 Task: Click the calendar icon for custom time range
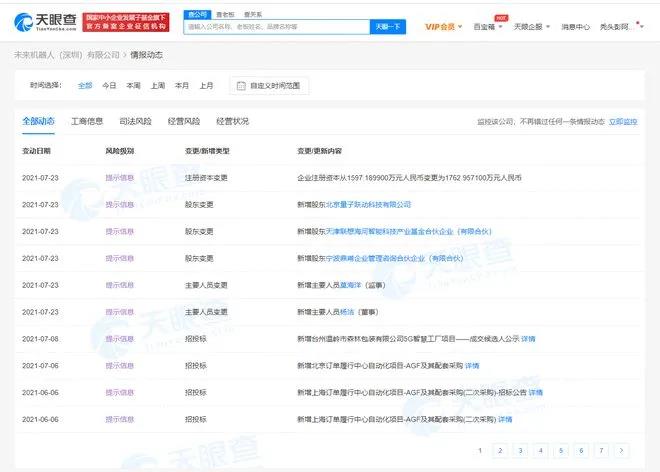[x=238, y=86]
